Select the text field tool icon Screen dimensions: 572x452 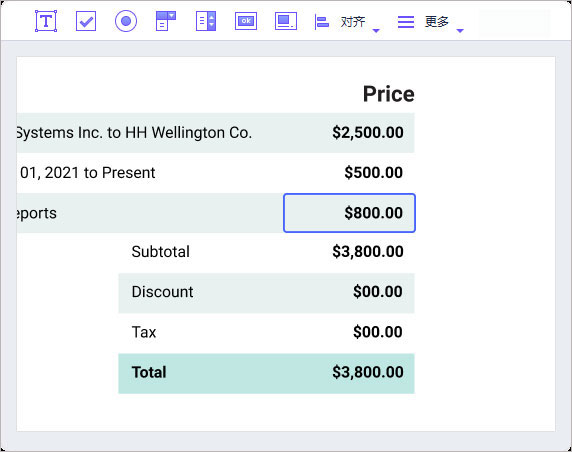[46, 21]
